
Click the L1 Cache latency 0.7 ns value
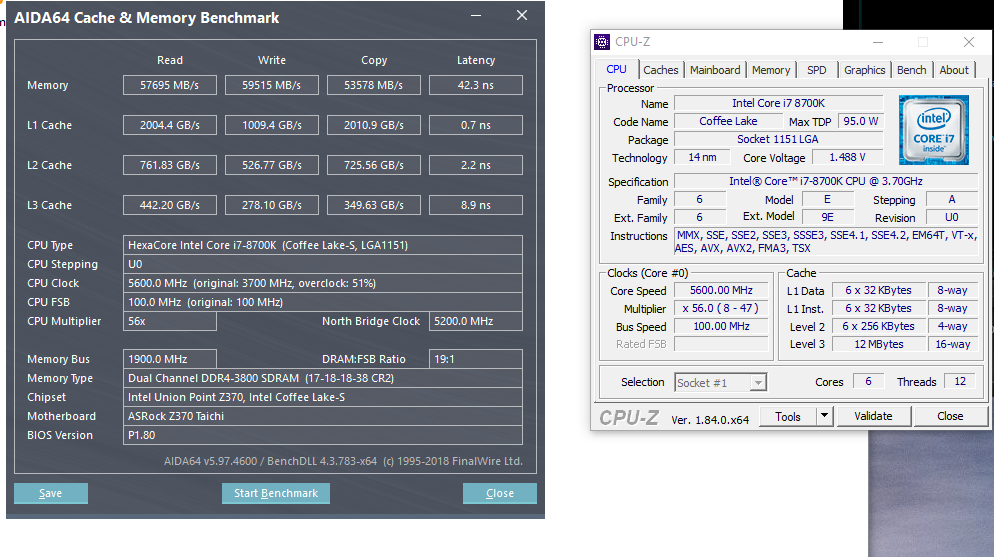pos(476,125)
